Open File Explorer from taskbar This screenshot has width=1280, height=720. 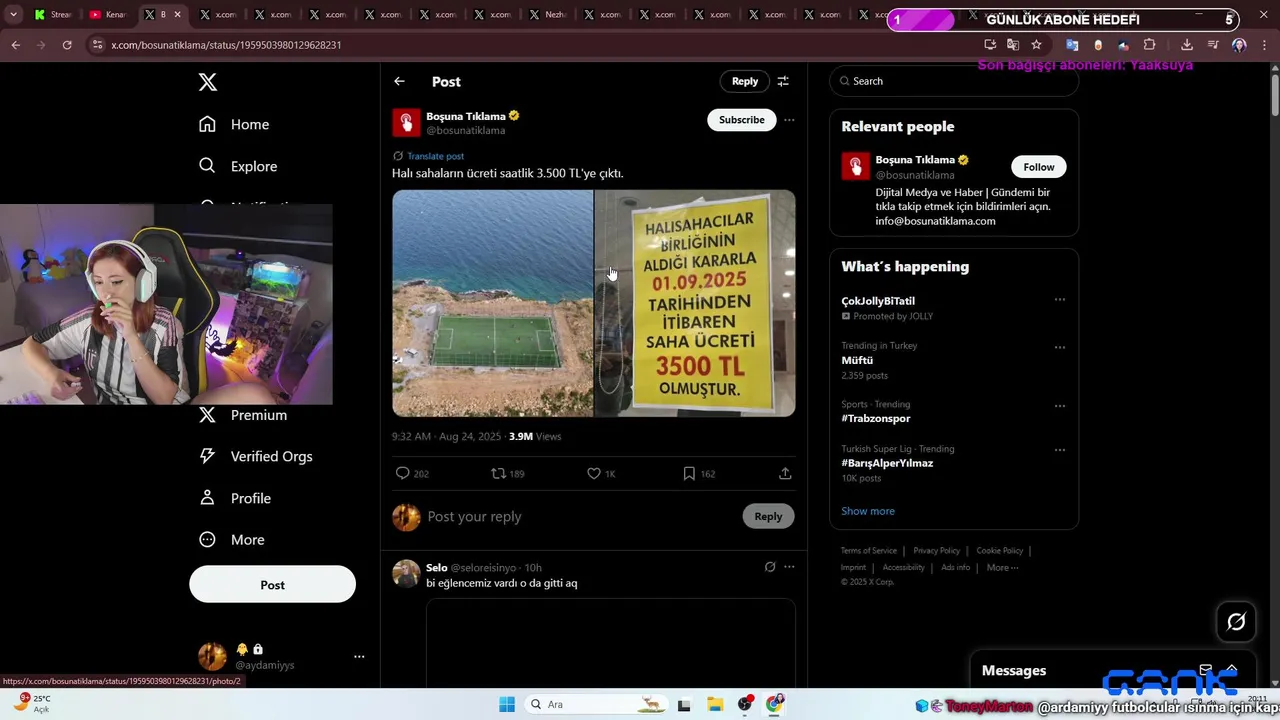[715, 704]
